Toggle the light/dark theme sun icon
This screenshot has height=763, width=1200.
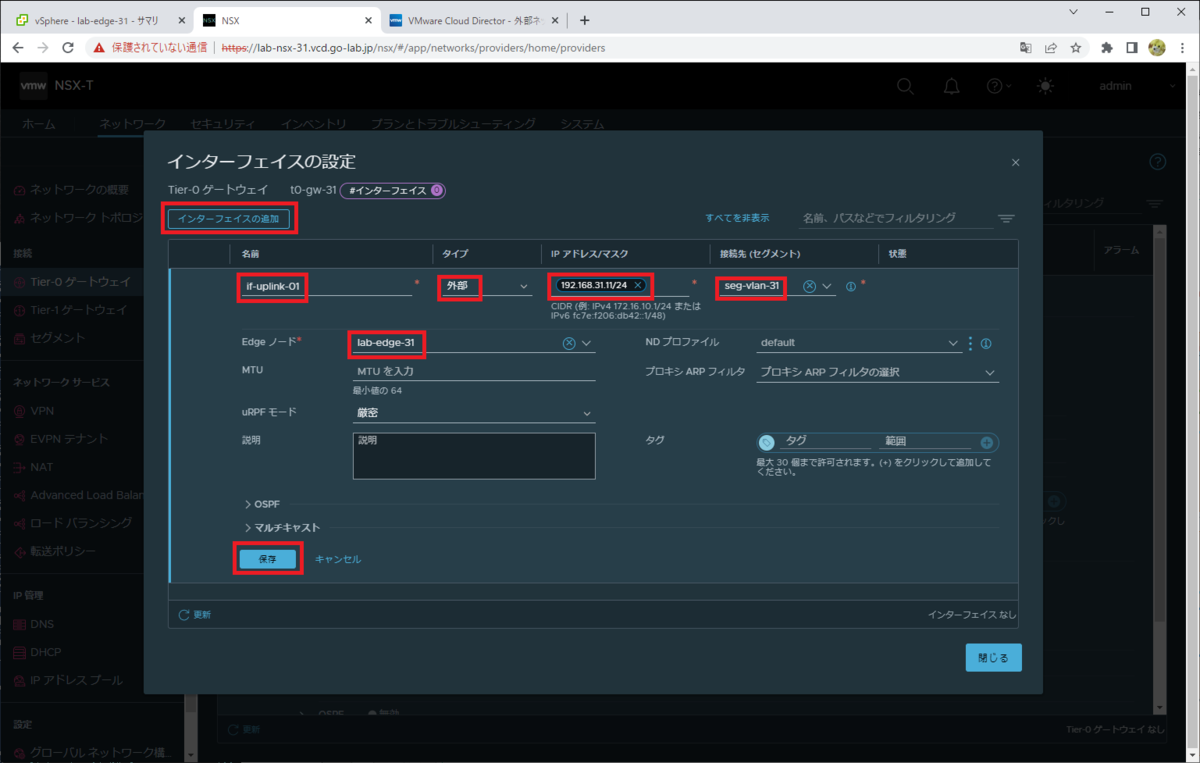click(1045, 86)
